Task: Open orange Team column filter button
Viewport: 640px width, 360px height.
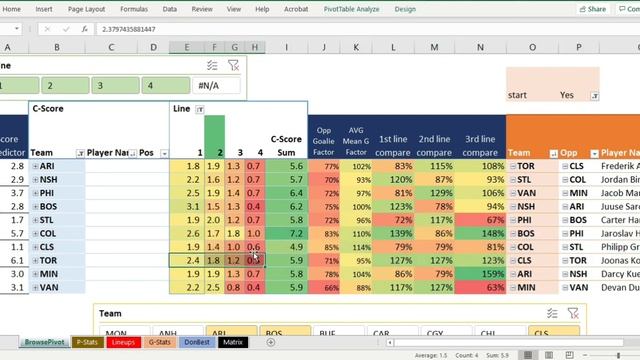Action: click(553, 153)
